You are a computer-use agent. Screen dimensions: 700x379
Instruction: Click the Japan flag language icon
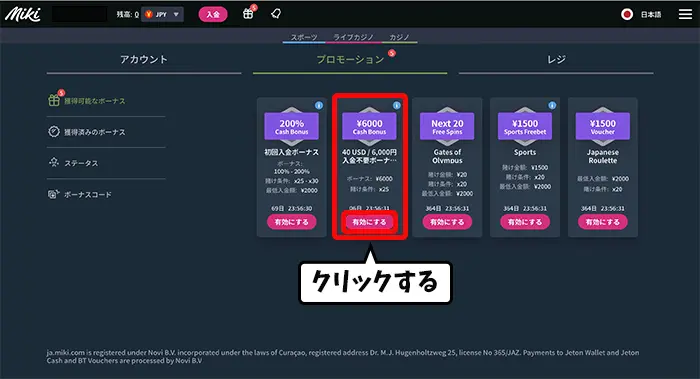click(627, 14)
